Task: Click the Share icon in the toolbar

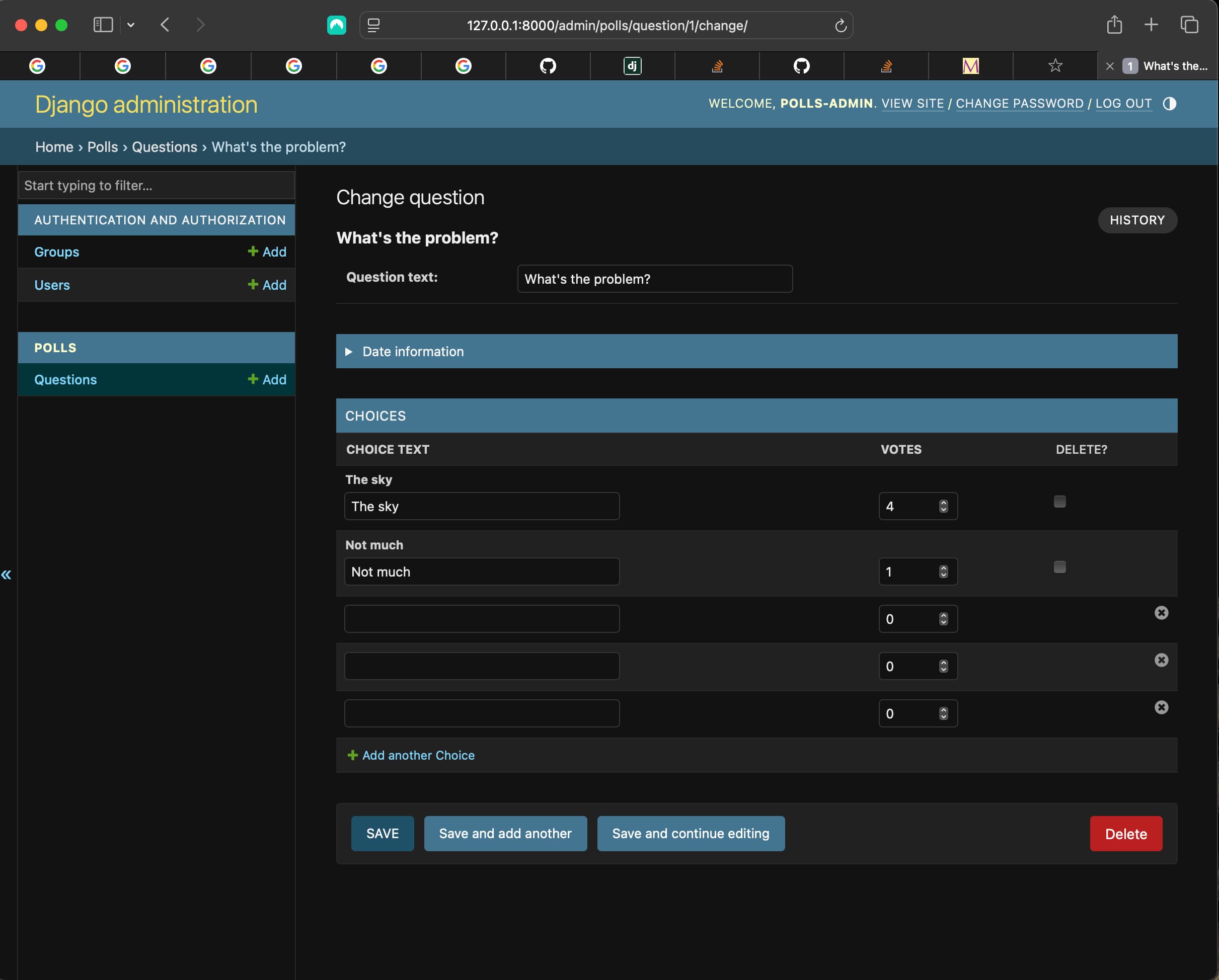Action: [1114, 24]
